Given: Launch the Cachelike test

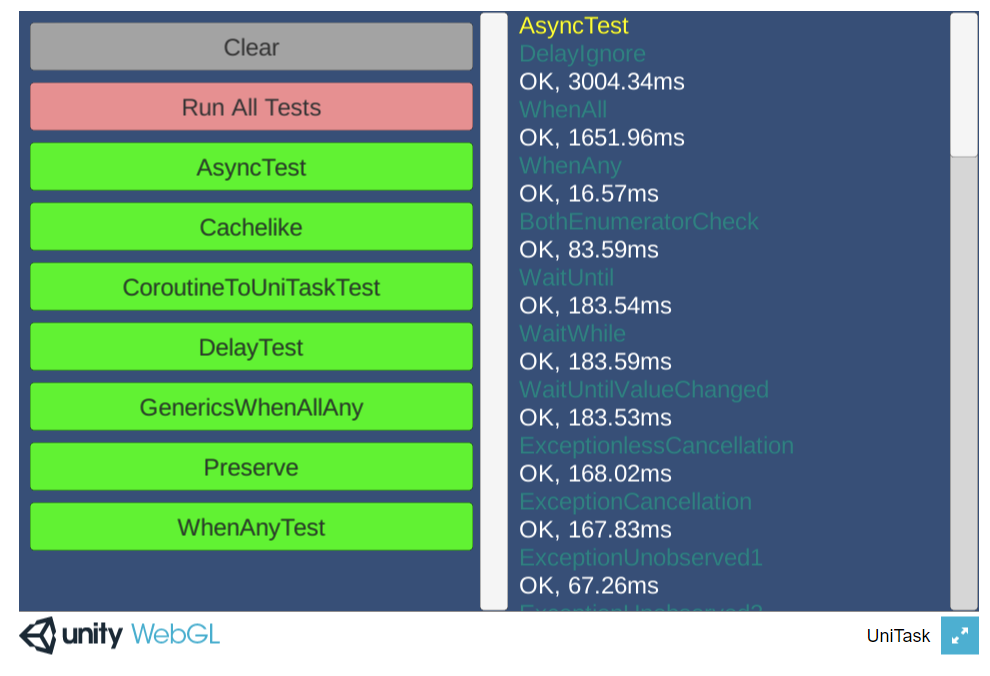Looking at the screenshot, I should 251,226.
